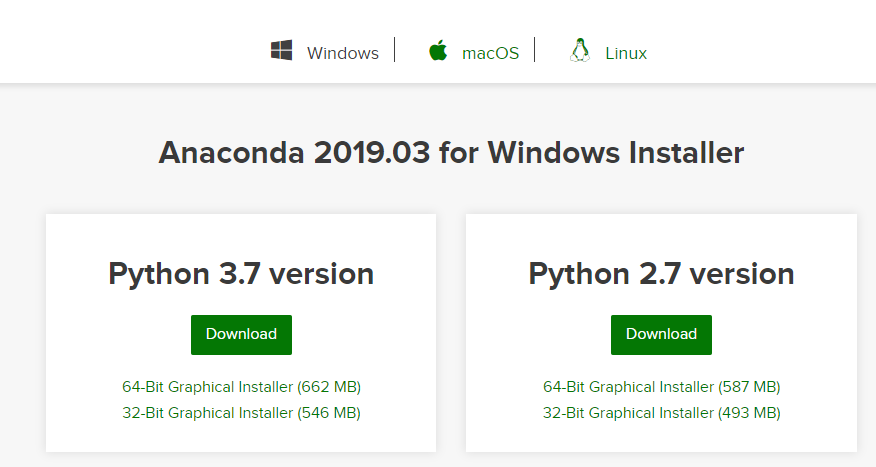Open 64-Bit Graphical Installer (587 MB) link
This screenshot has height=467, width=876.
point(661,387)
